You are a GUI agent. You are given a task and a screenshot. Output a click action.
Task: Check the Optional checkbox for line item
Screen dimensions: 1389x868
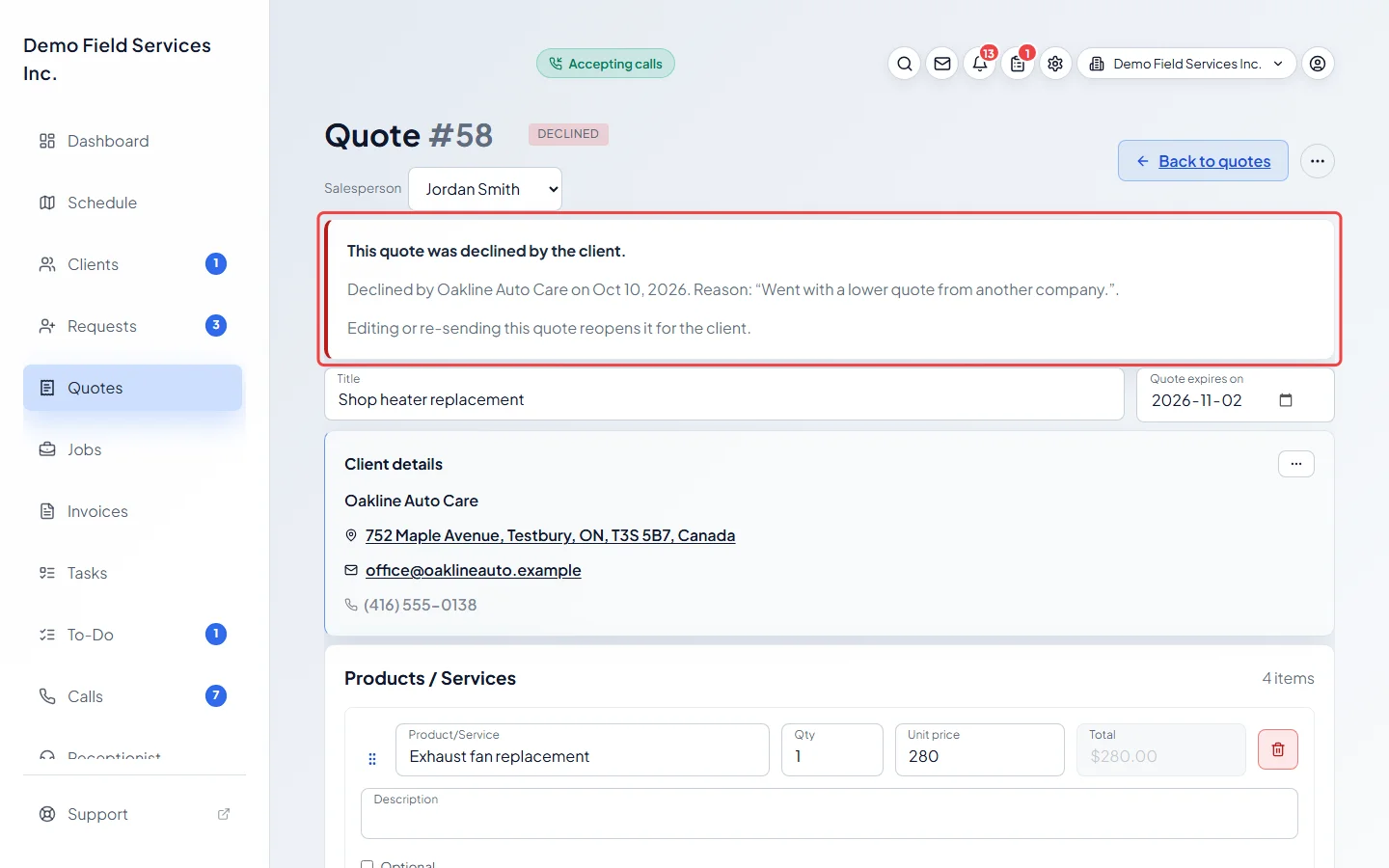click(x=368, y=864)
